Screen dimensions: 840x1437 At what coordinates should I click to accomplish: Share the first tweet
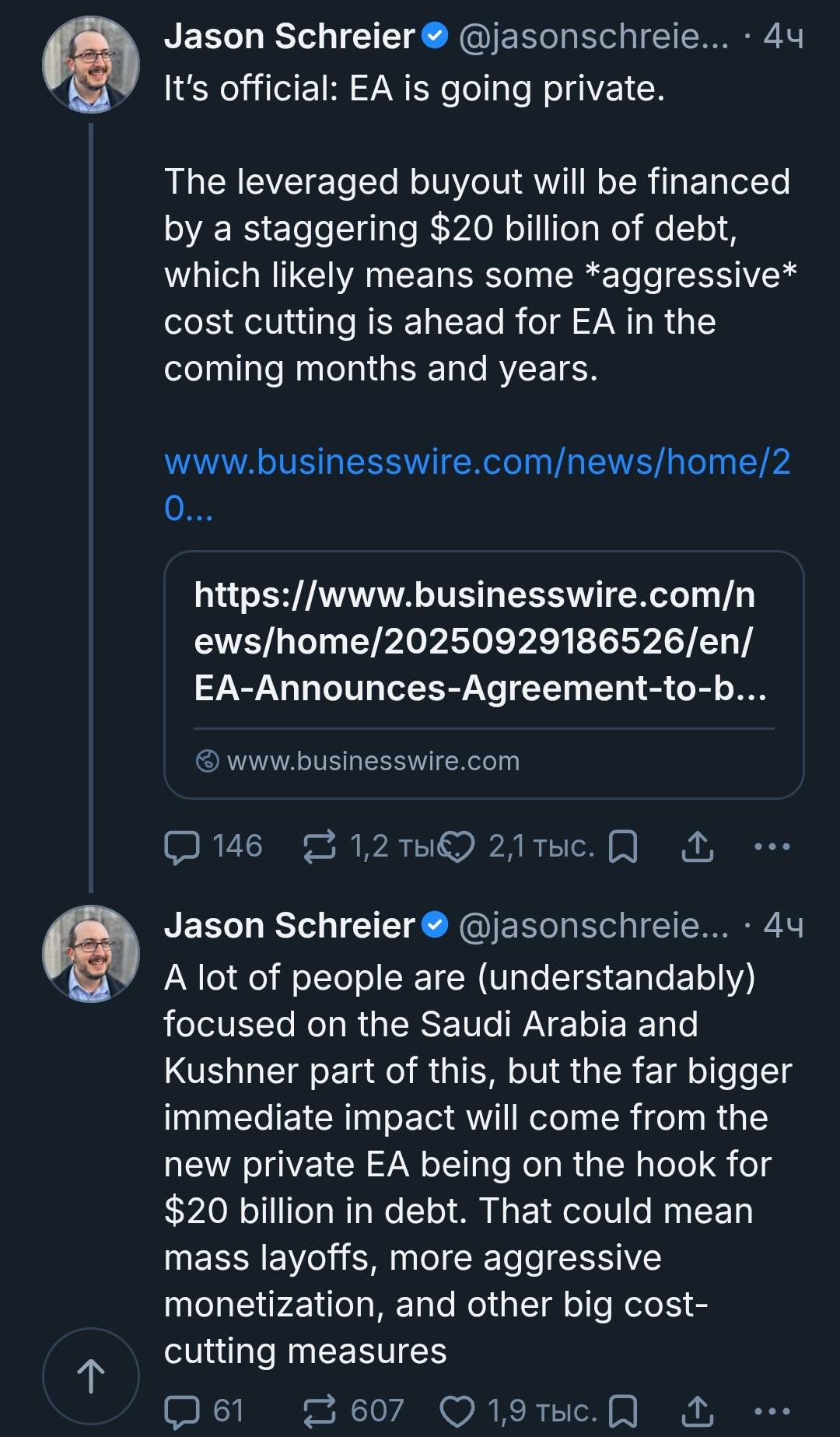tap(697, 846)
